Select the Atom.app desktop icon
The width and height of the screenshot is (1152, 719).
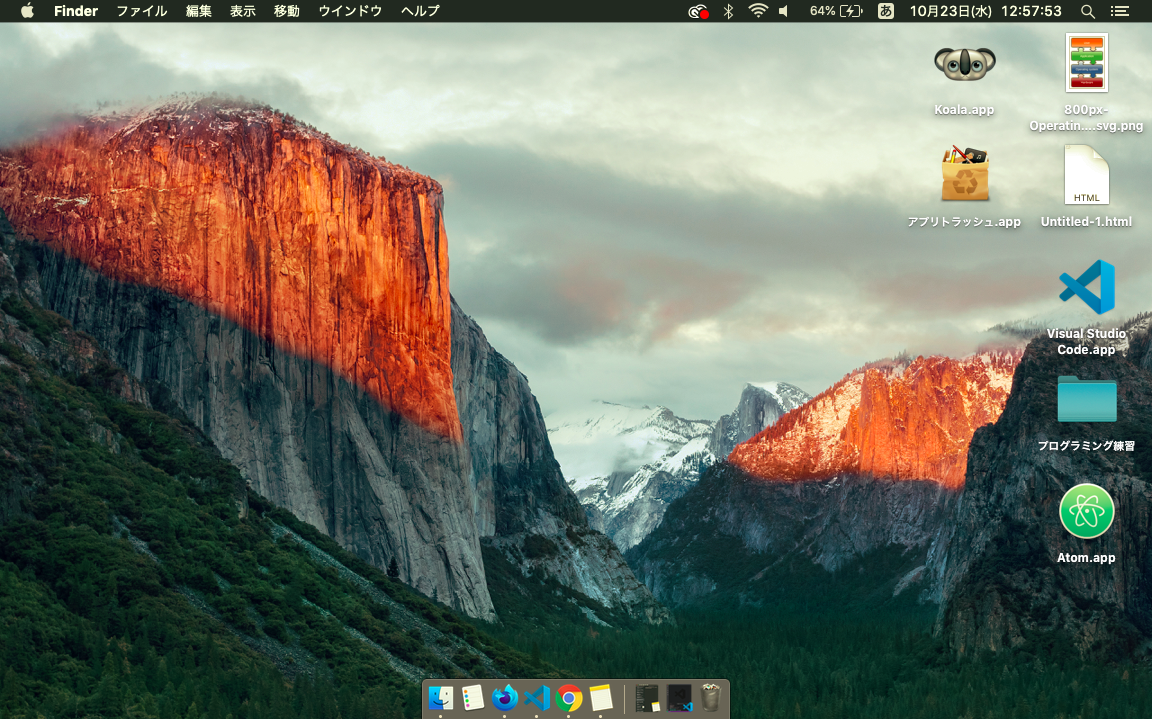(1087, 511)
